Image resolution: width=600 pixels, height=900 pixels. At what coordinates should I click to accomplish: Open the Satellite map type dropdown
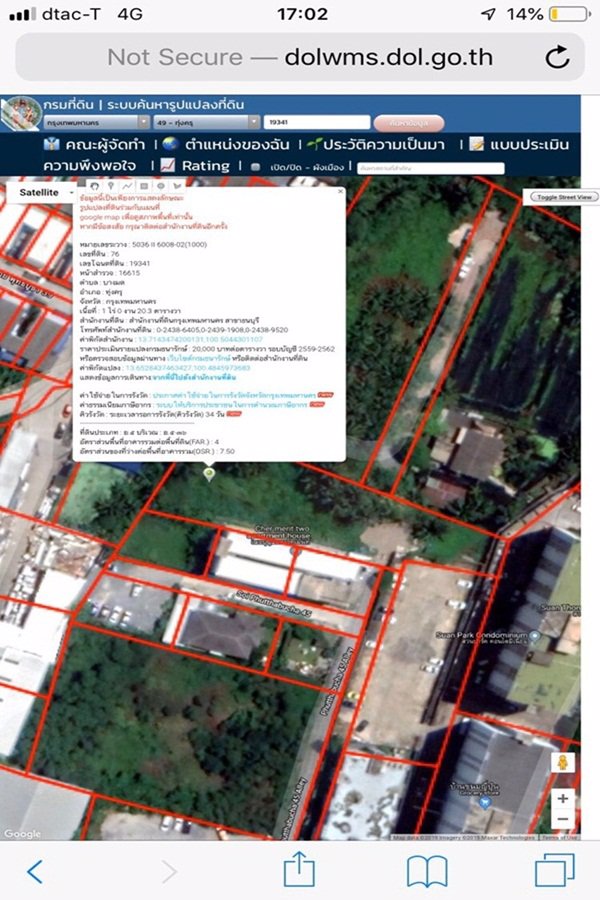click(x=46, y=191)
